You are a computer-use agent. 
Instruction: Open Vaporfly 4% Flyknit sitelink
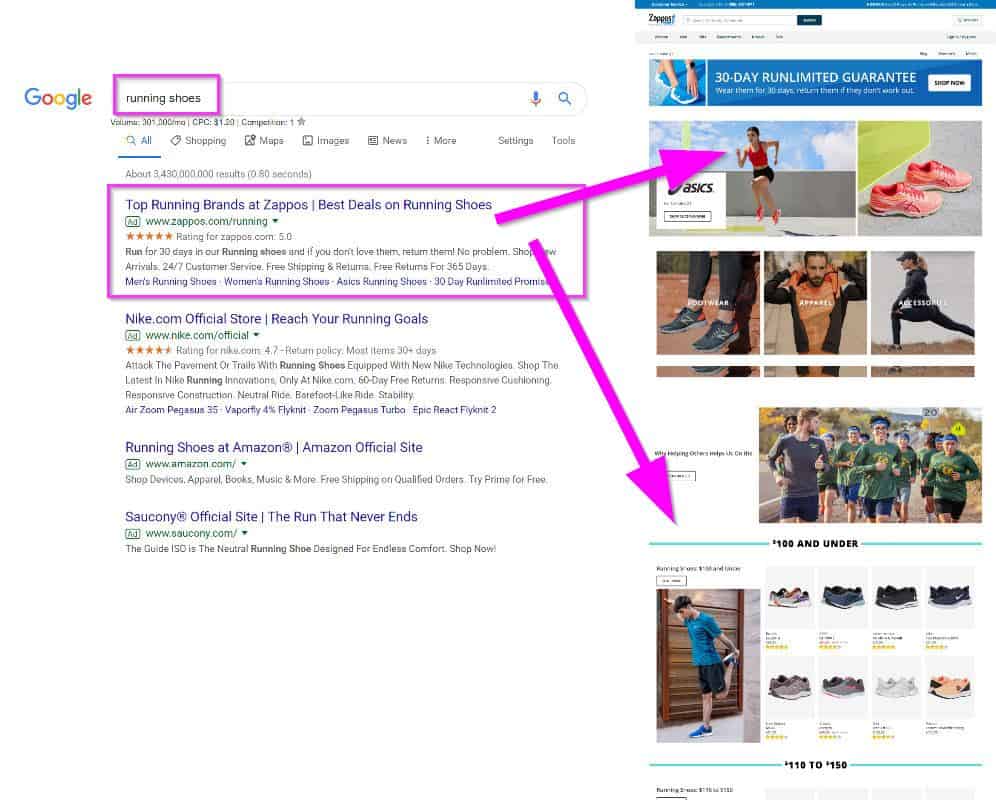[266, 410]
